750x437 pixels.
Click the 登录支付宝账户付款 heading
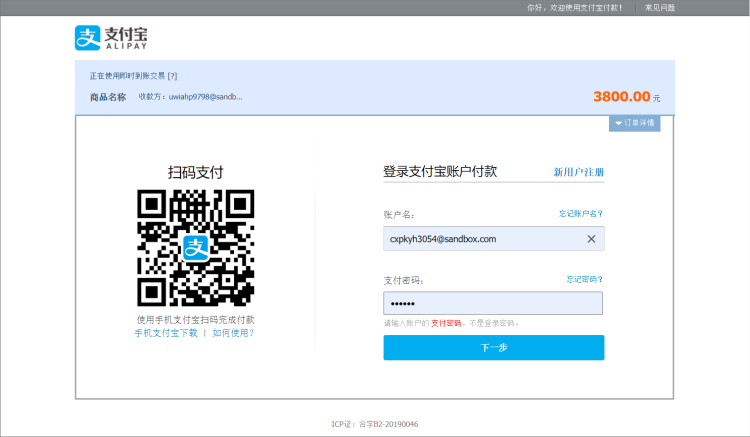click(440, 172)
